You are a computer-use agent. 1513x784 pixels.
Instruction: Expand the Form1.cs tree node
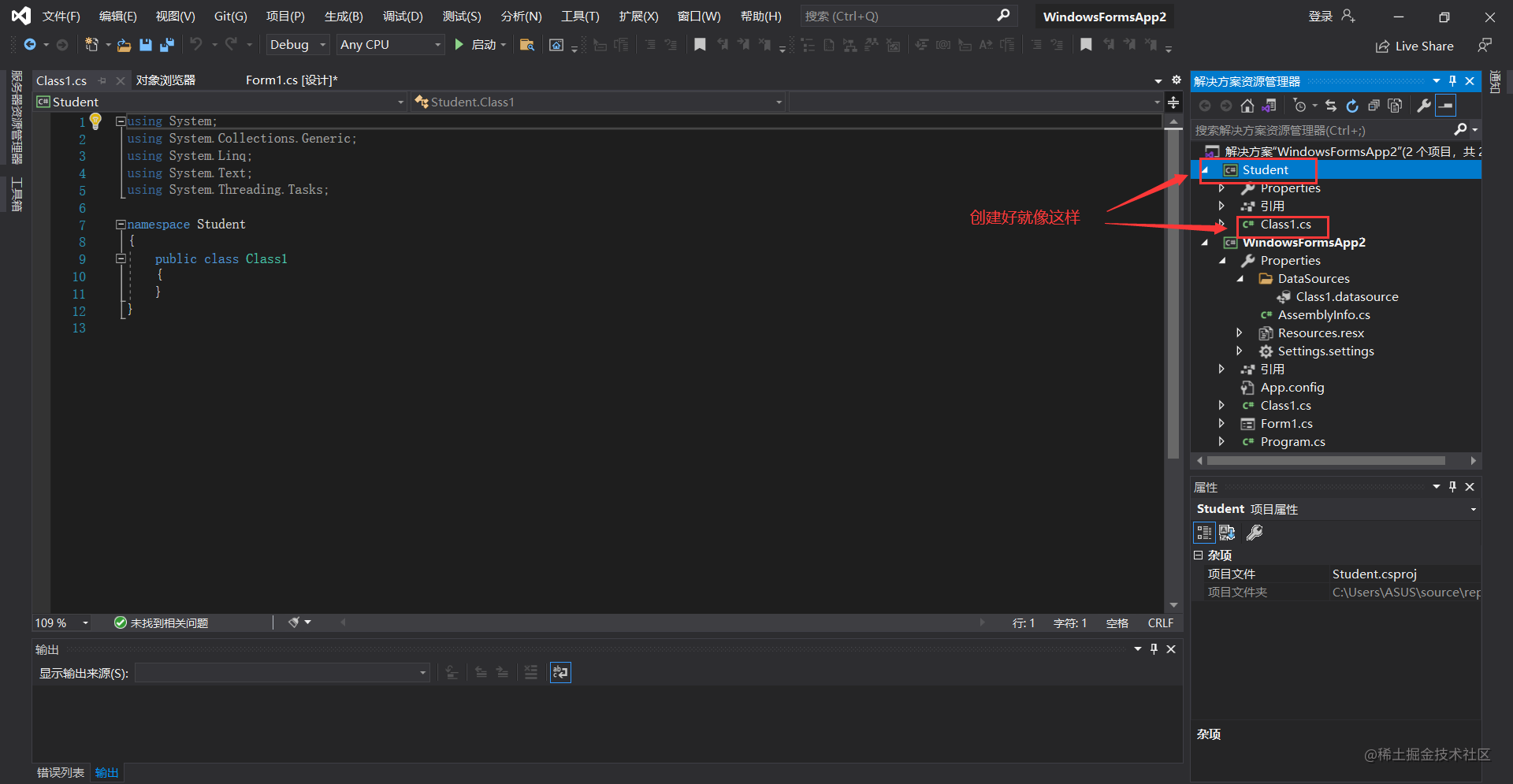point(1221,424)
